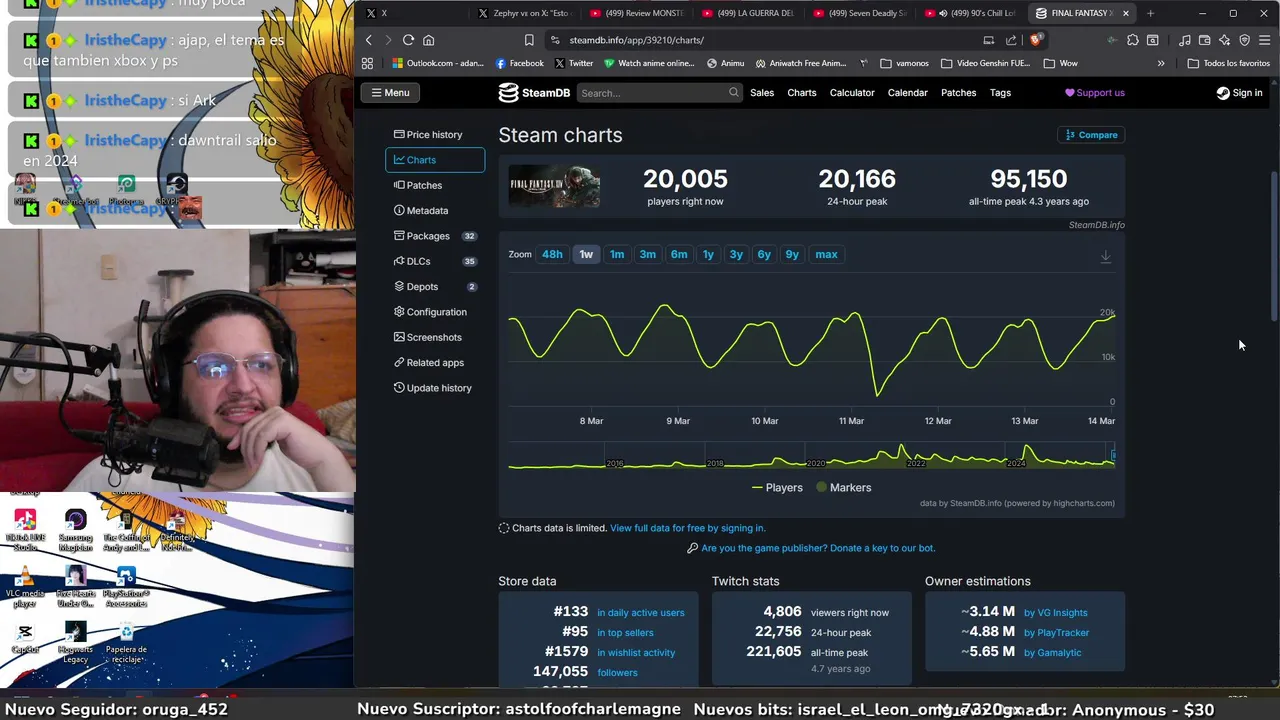Bookmark this page with the bookmark icon
Image resolution: width=1280 pixels, height=720 pixels.
[x=529, y=40]
